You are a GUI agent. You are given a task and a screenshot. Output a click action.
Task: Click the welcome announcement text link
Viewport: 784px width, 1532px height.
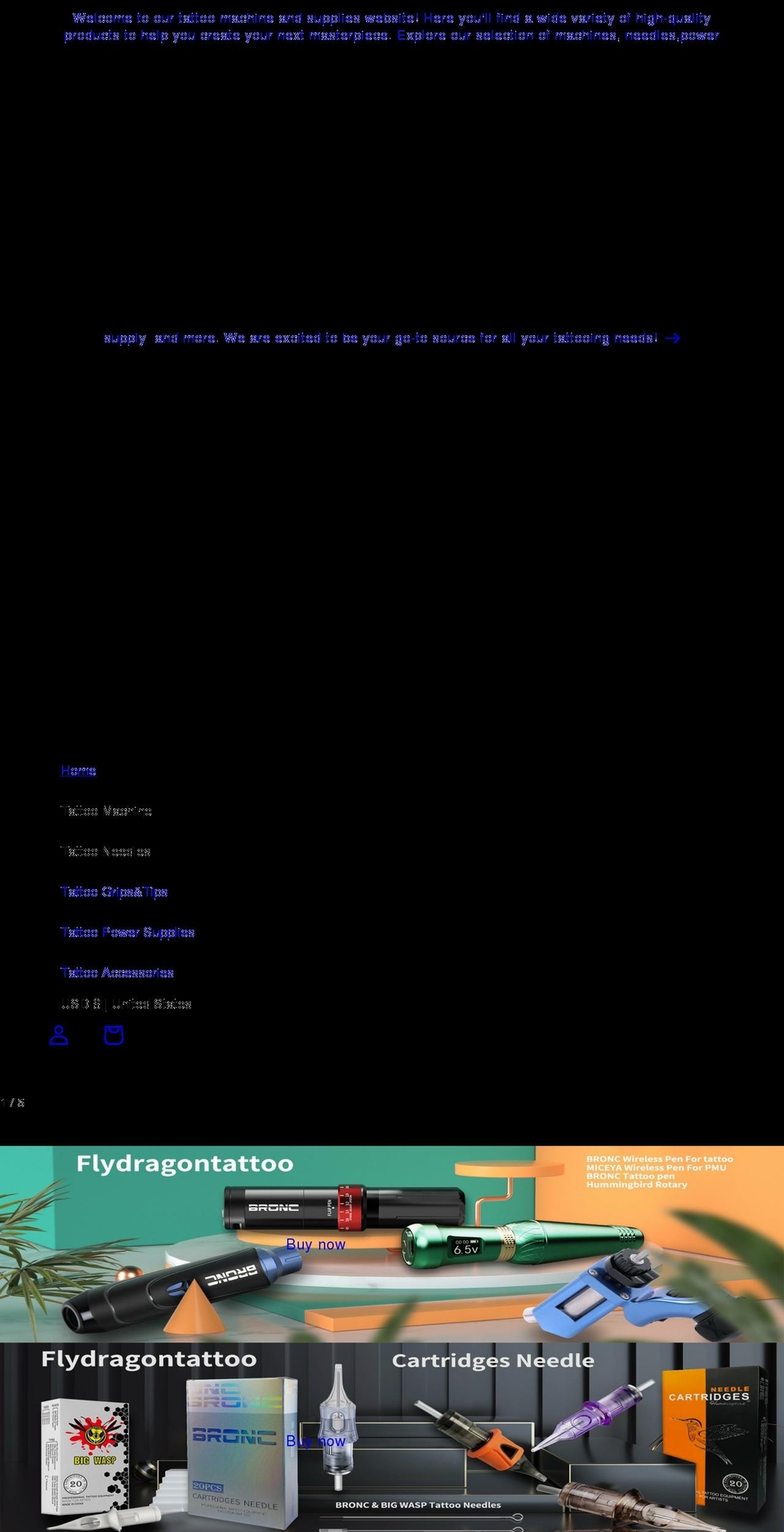[392, 26]
